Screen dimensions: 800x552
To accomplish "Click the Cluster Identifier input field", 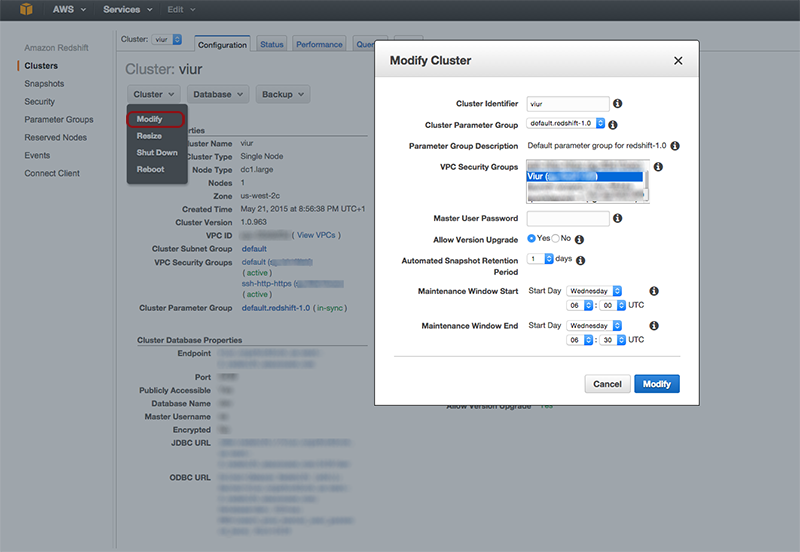I will coord(568,104).
